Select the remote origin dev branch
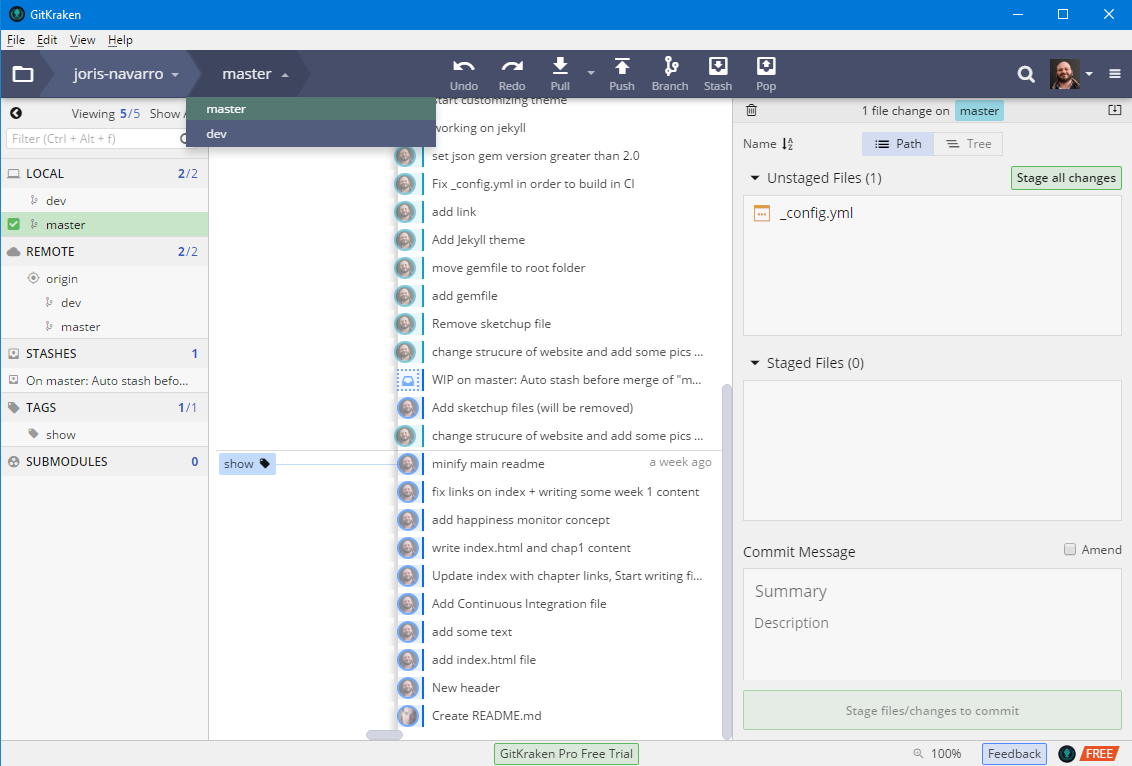This screenshot has width=1132, height=766. point(105,303)
